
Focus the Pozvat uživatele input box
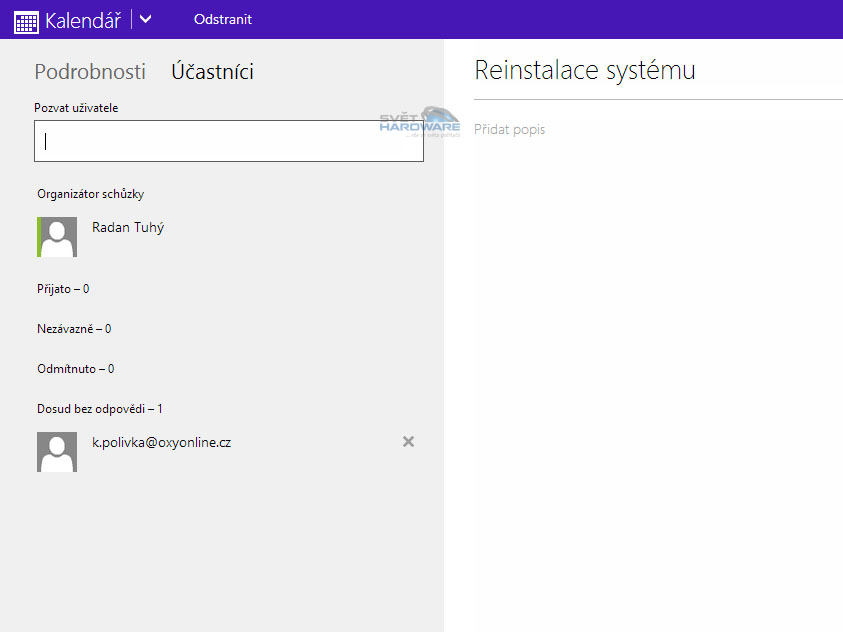click(x=229, y=141)
